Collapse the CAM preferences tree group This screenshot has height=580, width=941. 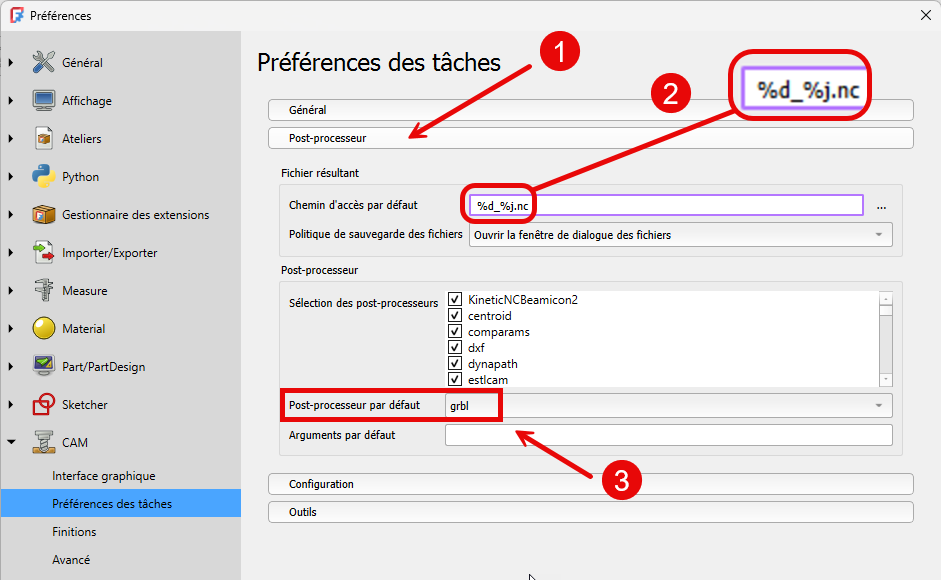point(11,442)
